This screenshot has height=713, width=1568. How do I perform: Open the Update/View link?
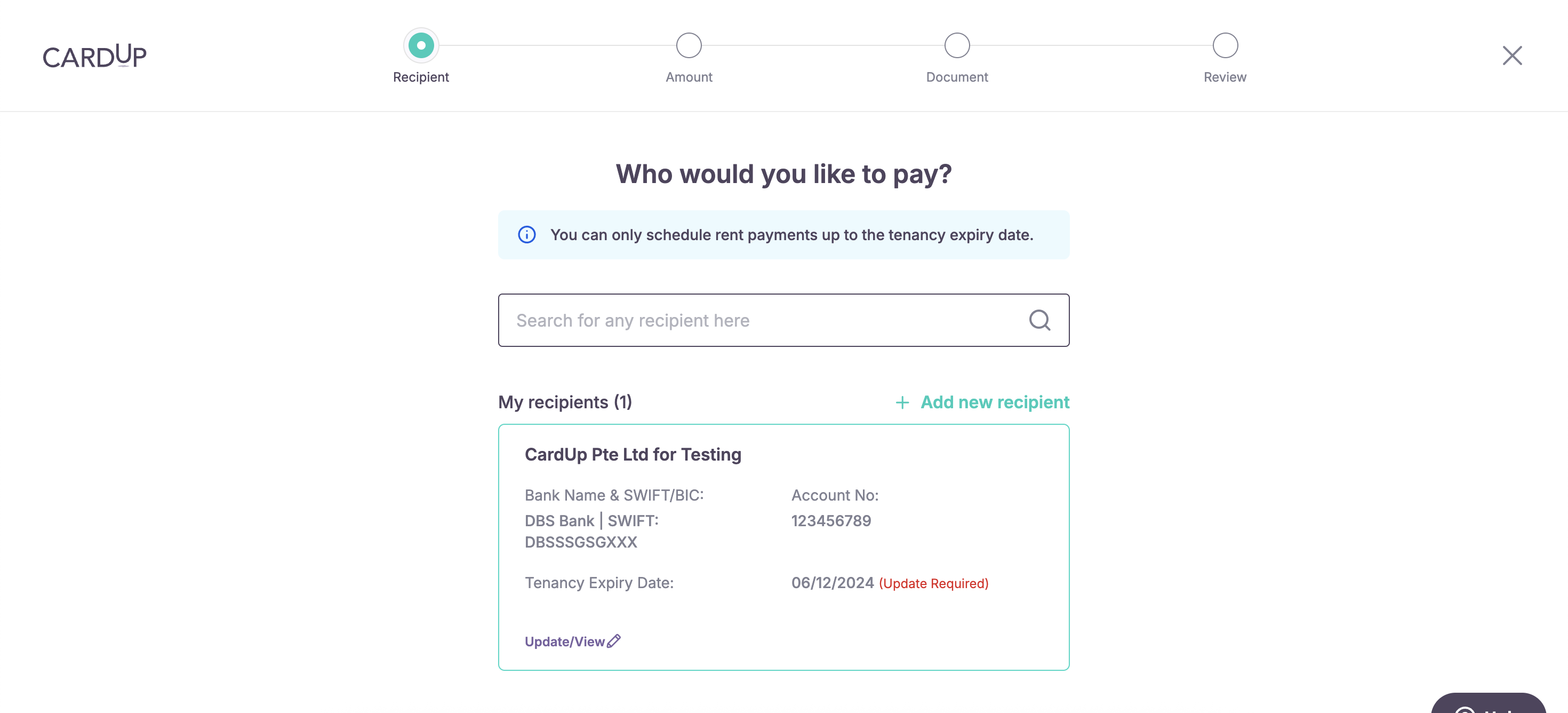click(564, 642)
